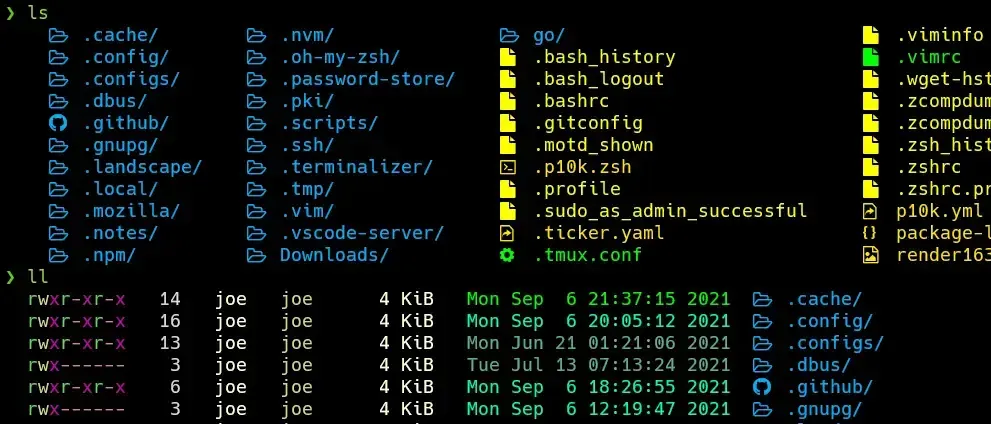This screenshot has width=991, height=424.
Task: Click the symlink icon beside p10k.yml
Action: click(871, 211)
